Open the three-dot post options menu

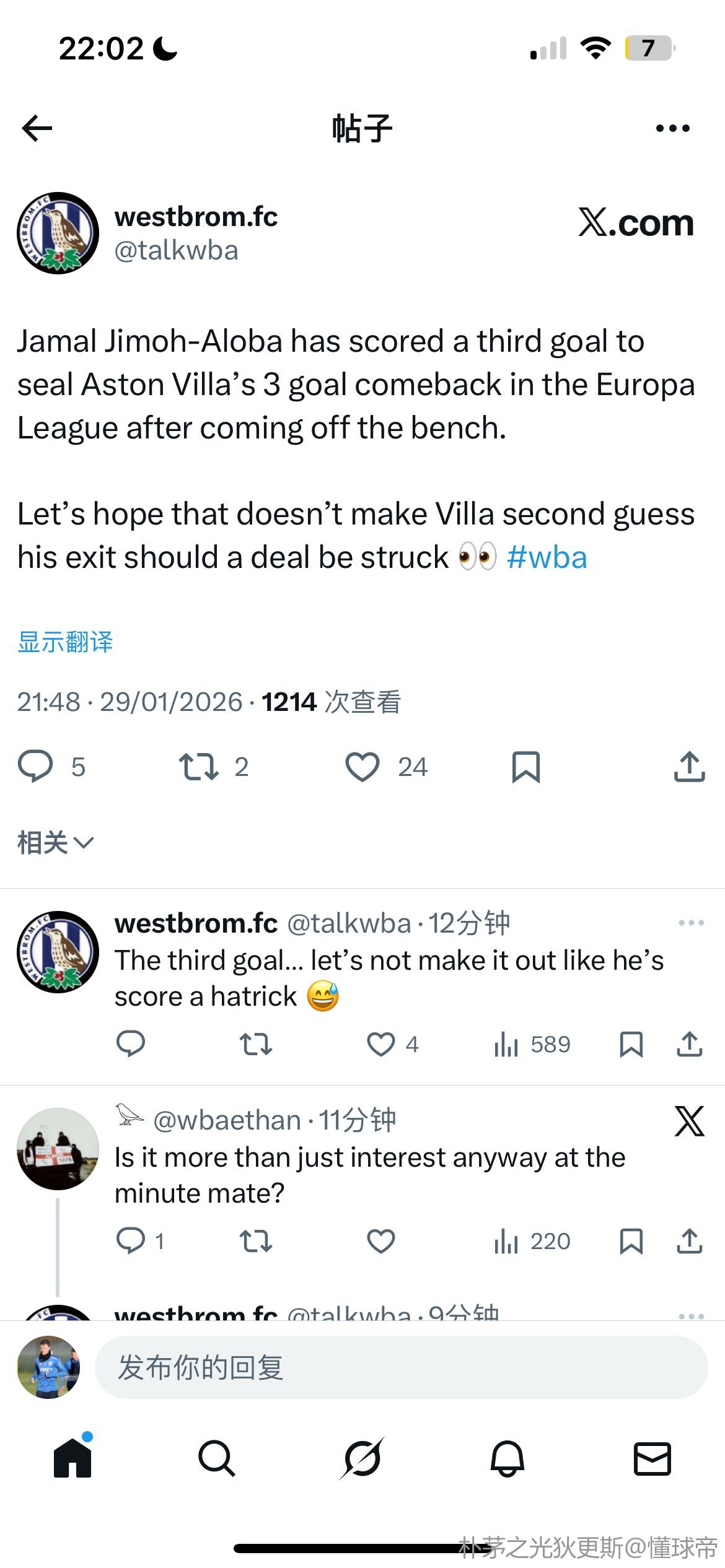(x=672, y=128)
